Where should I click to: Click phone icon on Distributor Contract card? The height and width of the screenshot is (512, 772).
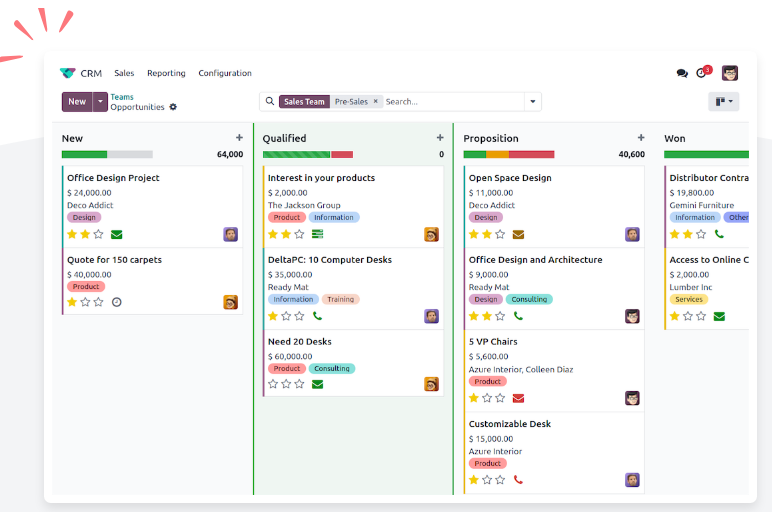point(719,234)
